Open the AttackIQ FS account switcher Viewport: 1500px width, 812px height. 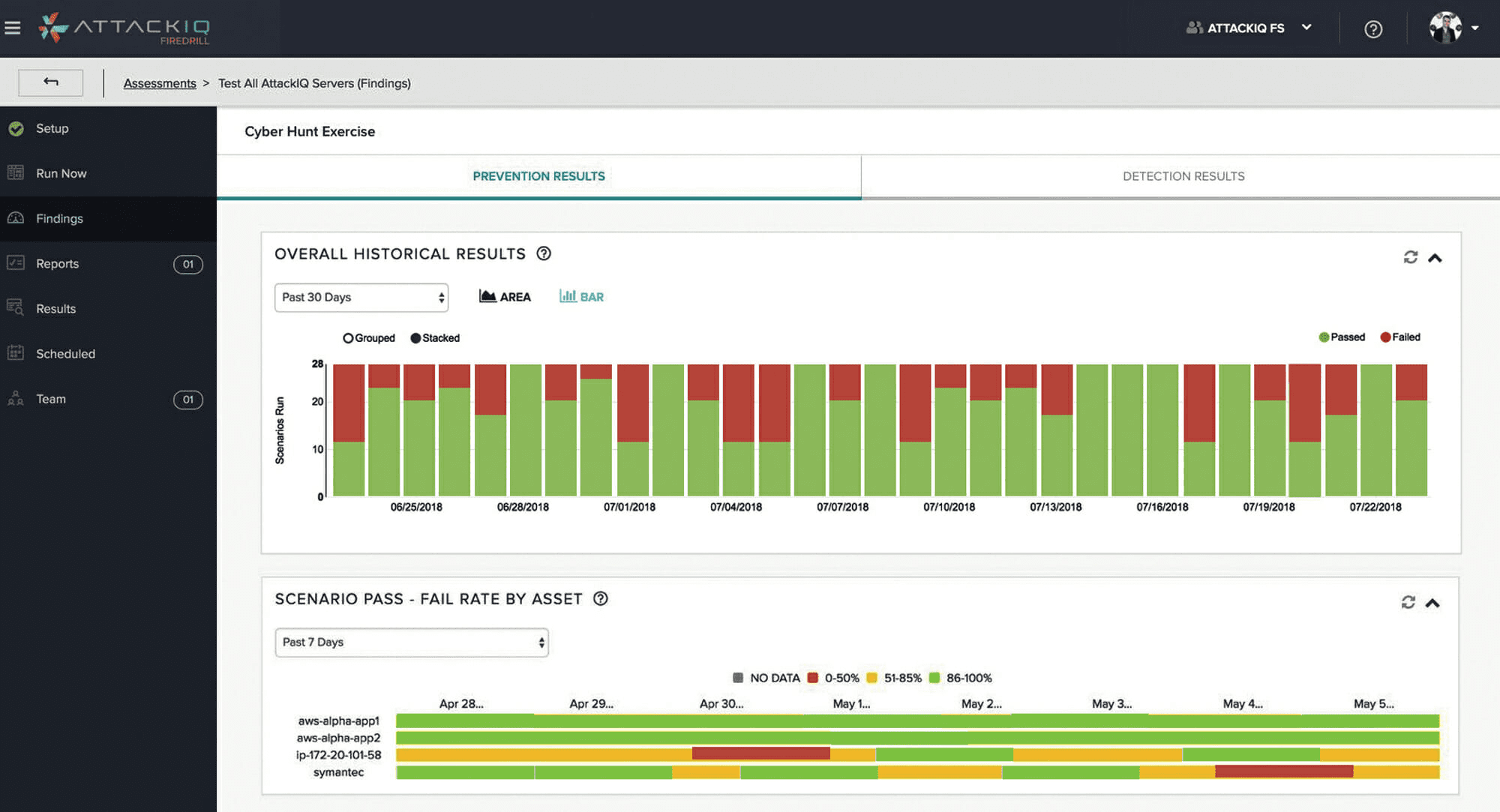(1249, 28)
